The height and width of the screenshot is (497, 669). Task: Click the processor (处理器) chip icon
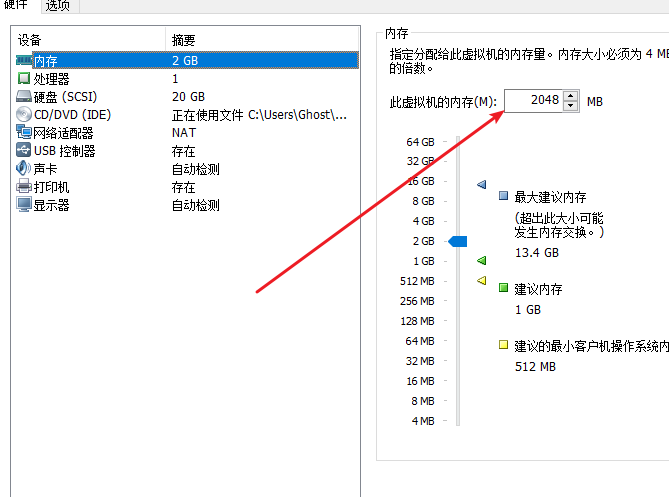pyautogui.click(x=24, y=78)
